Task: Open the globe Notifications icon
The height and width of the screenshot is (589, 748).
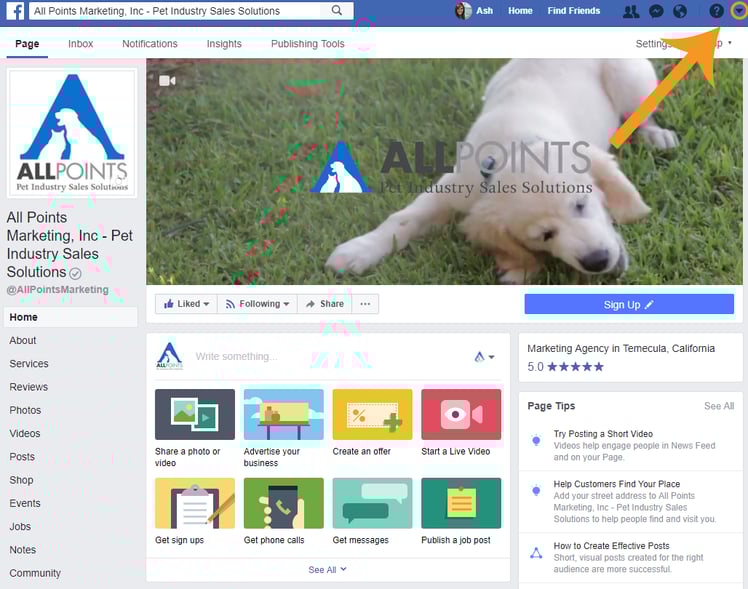Action: (x=680, y=11)
